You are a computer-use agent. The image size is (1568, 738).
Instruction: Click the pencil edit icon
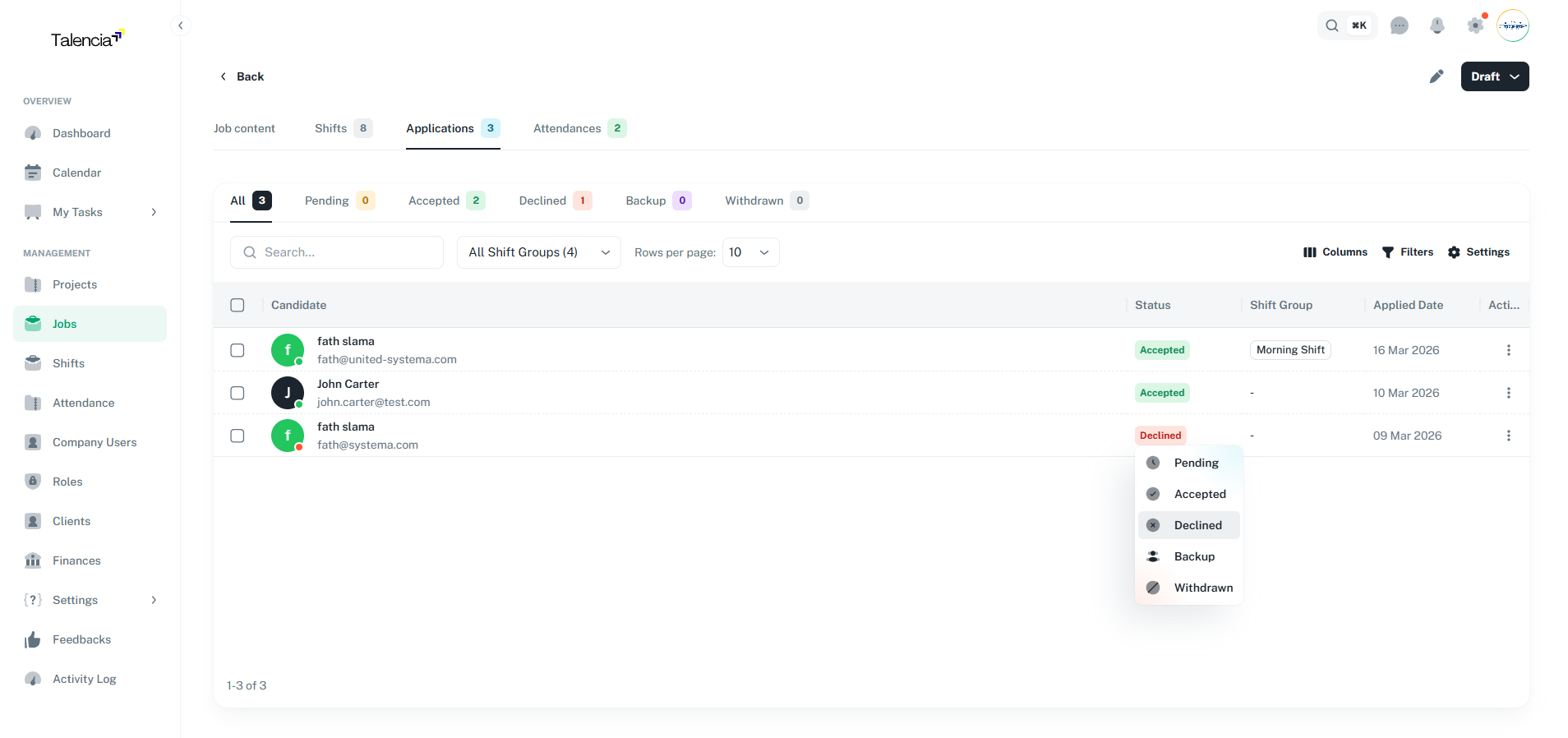[1436, 76]
